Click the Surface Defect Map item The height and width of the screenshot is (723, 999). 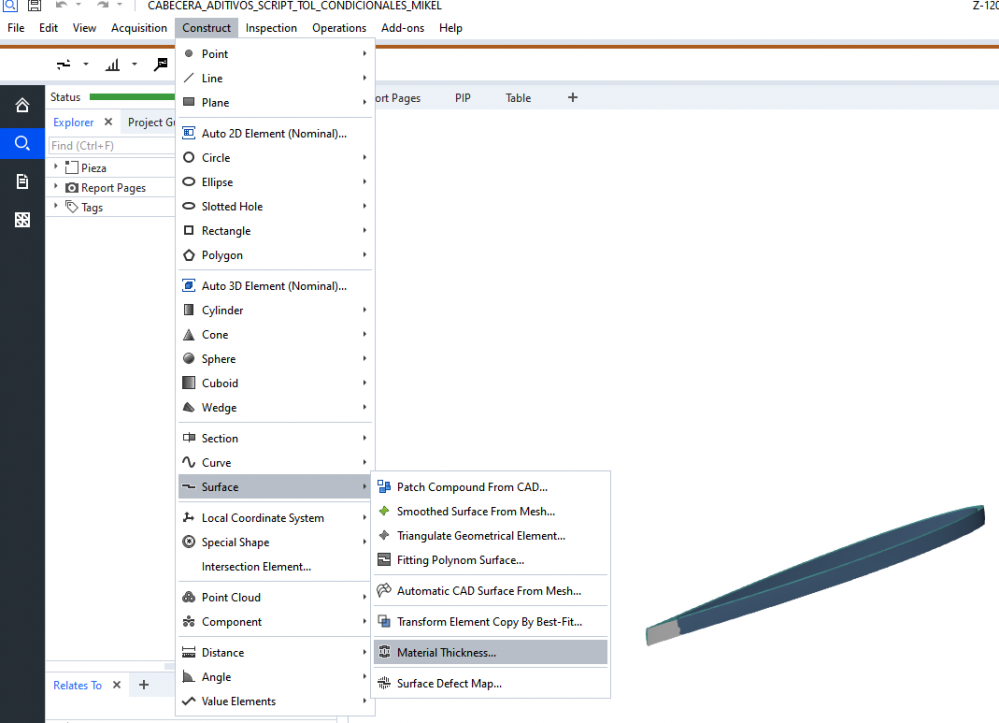click(x=449, y=684)
